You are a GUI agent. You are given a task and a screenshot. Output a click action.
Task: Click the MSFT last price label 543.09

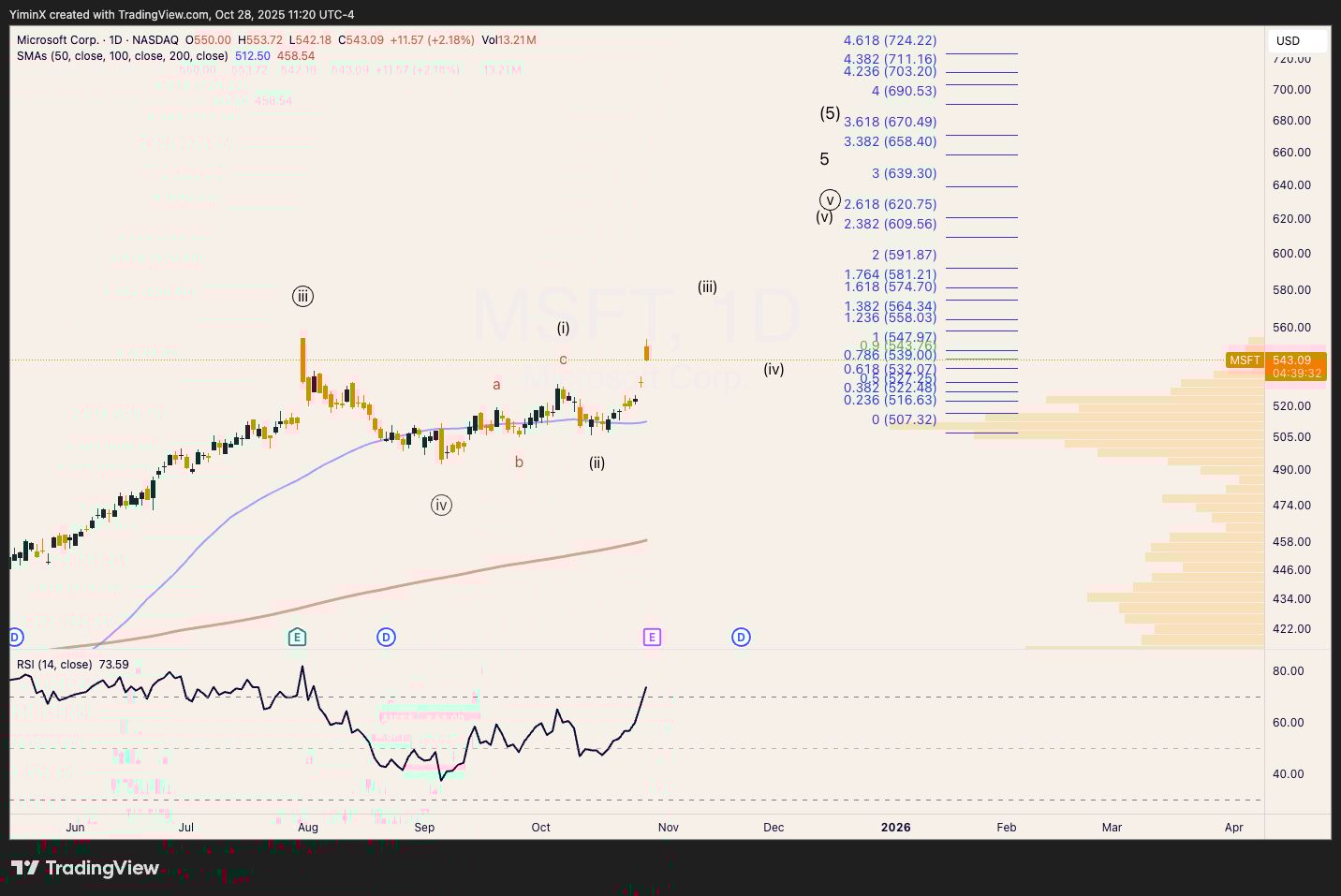pos(1291,360)
